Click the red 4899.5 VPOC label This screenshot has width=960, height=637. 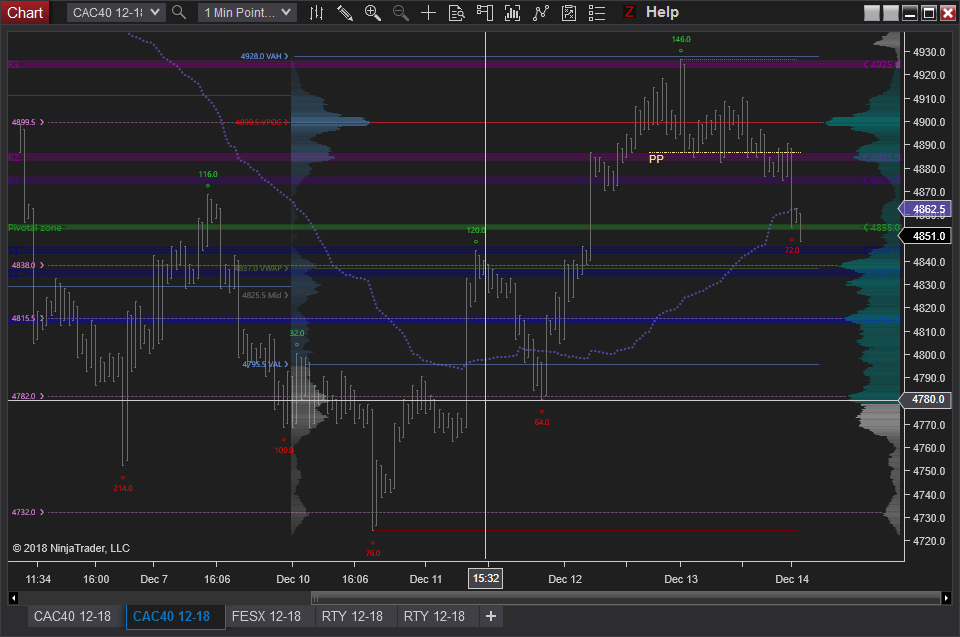pos(261,122)
